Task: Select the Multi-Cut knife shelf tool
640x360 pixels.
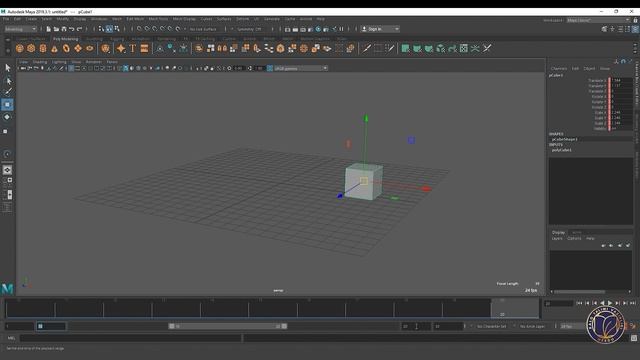Action: tap(367, 49)
